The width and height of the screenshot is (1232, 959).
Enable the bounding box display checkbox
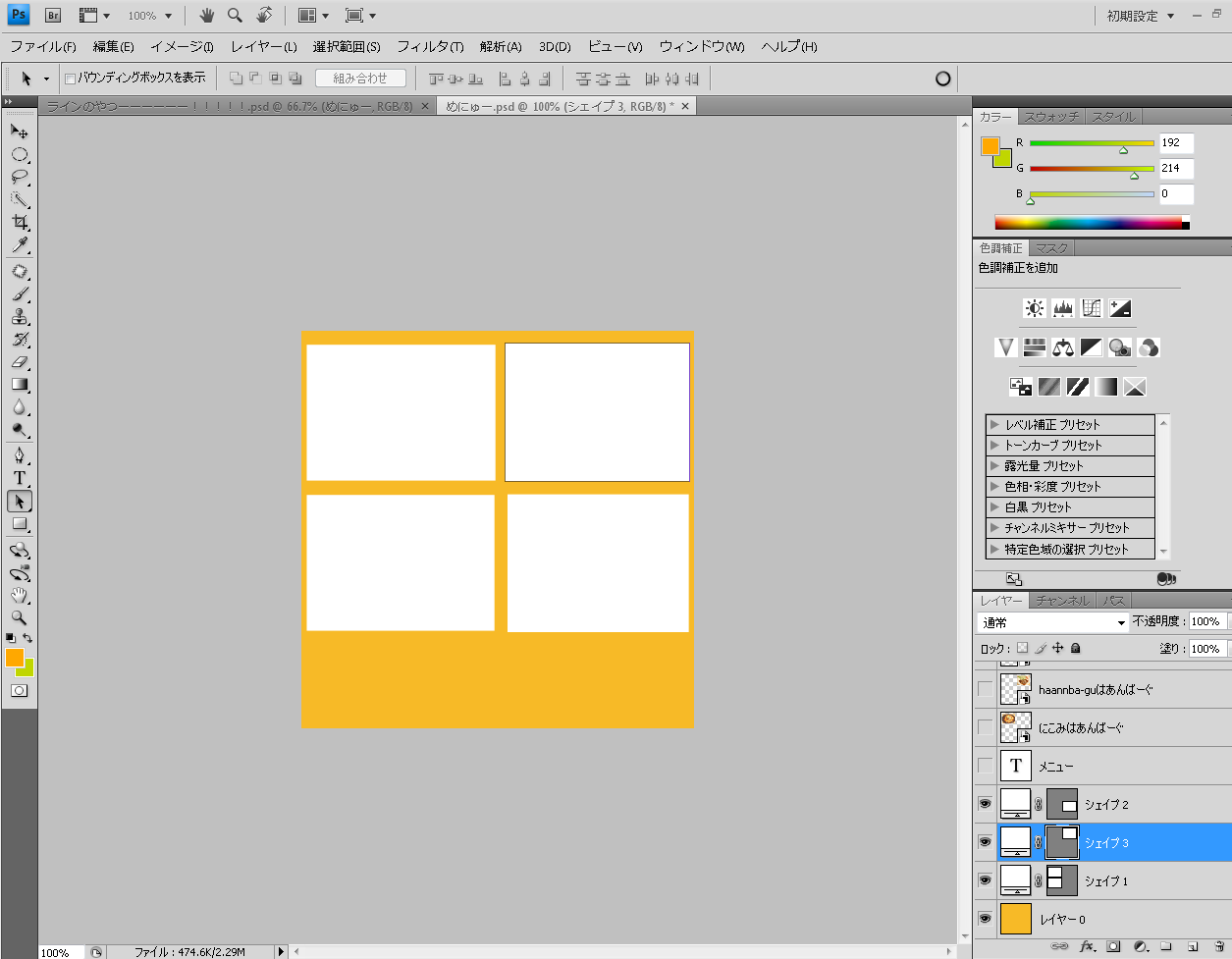71,79
